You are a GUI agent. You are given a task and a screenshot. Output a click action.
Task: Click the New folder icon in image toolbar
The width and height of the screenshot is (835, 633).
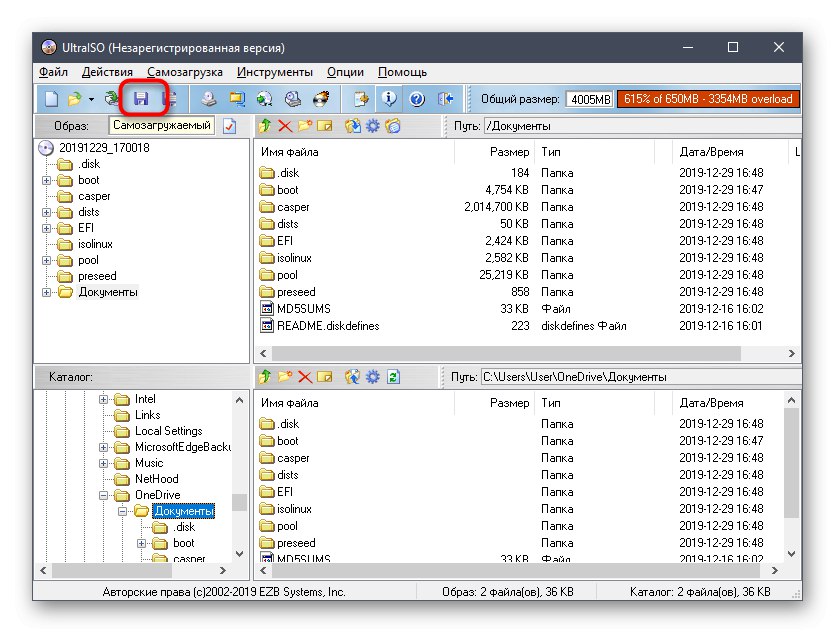[x=305, y=126]
